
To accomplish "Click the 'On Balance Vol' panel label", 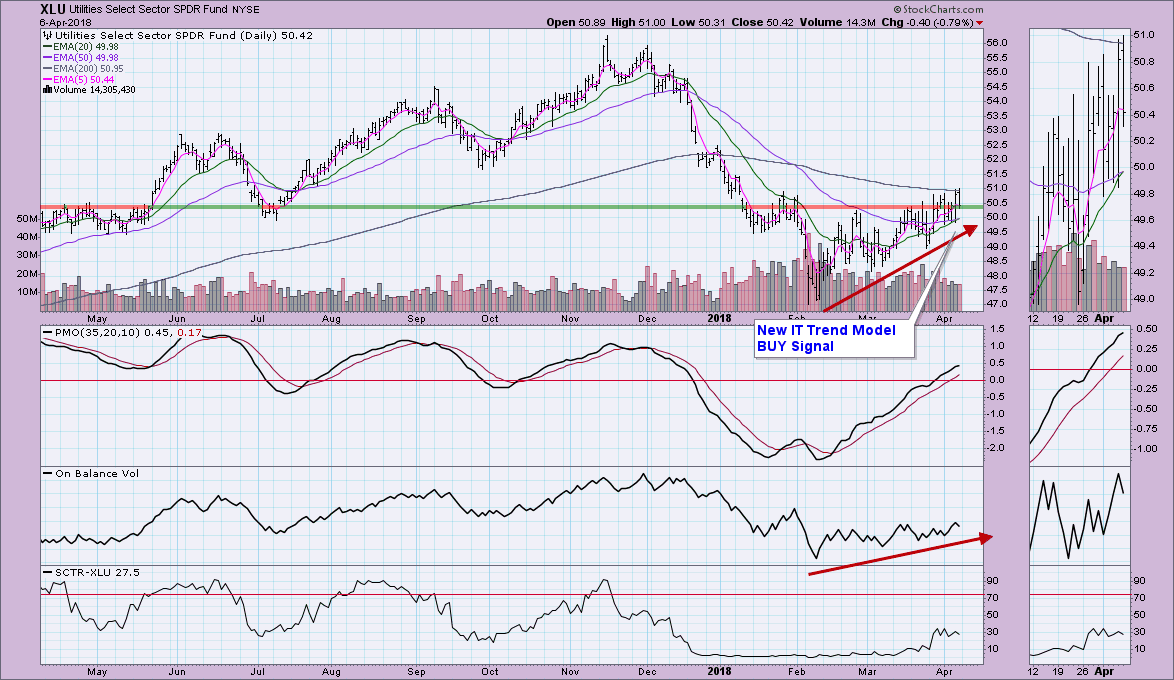I will (97, 473).
